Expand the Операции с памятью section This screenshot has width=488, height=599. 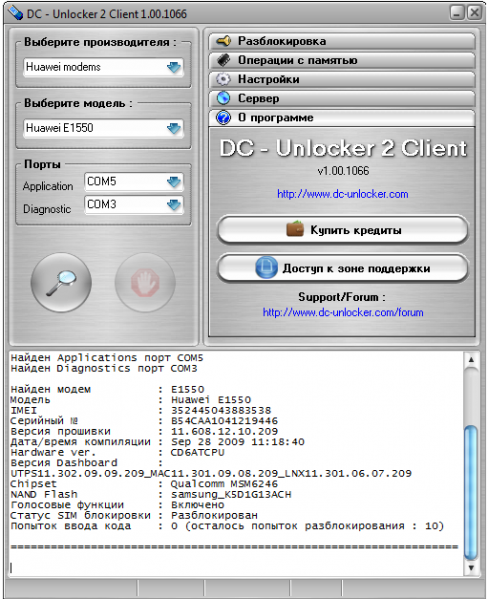pos(342,60)
